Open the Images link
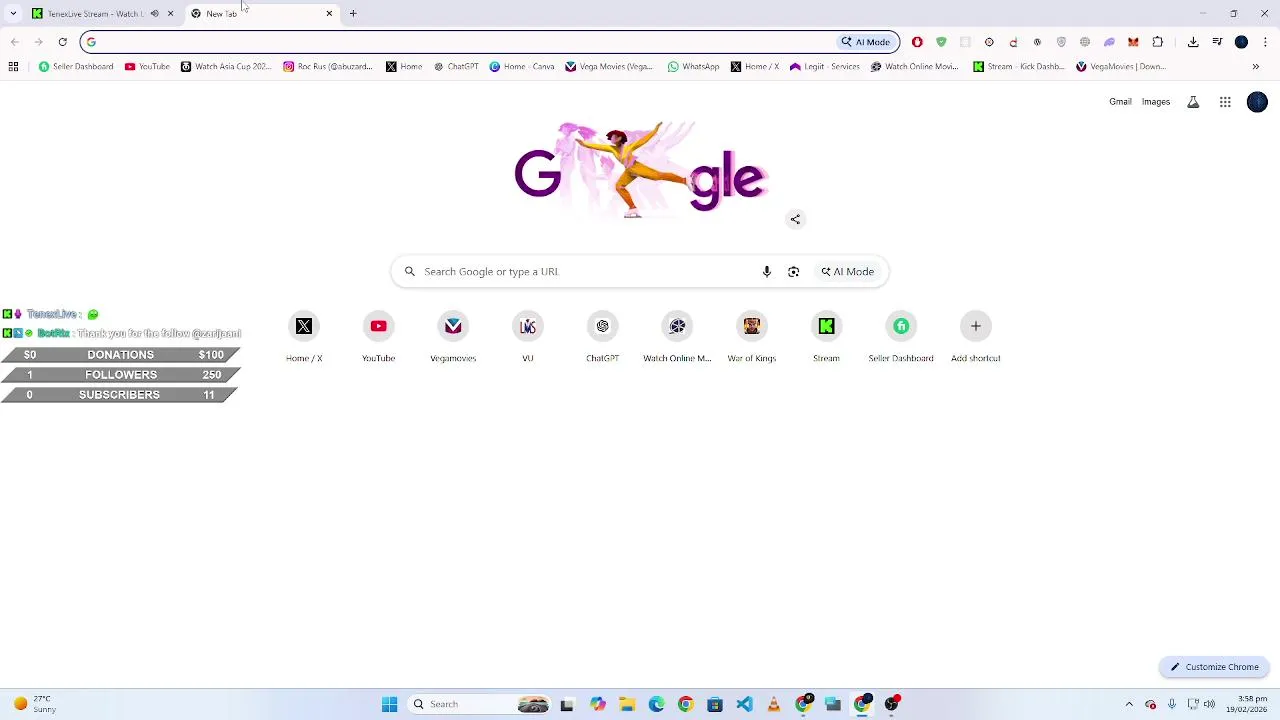 click(1156, 102)
